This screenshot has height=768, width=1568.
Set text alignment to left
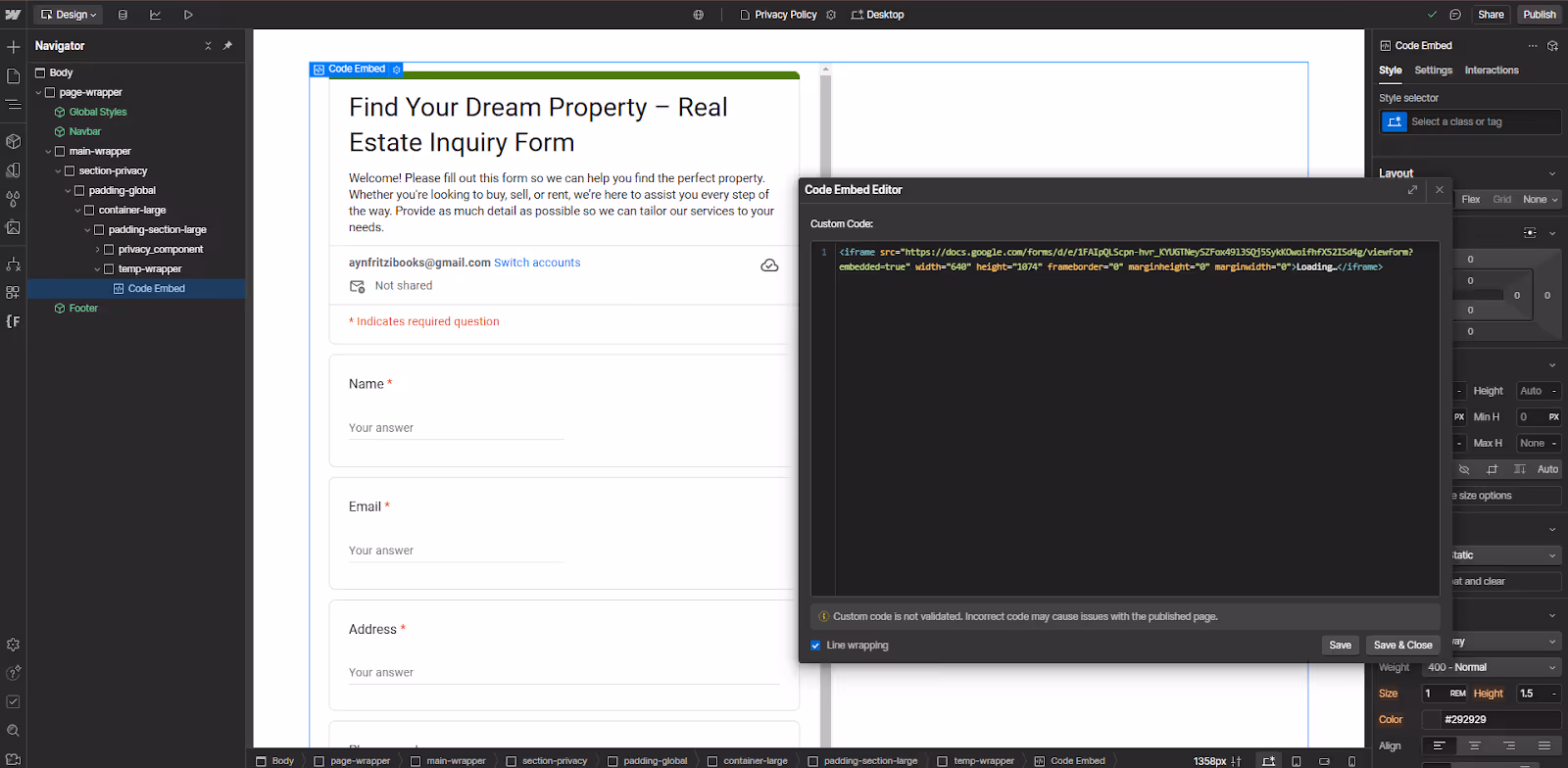[1439, 746]
